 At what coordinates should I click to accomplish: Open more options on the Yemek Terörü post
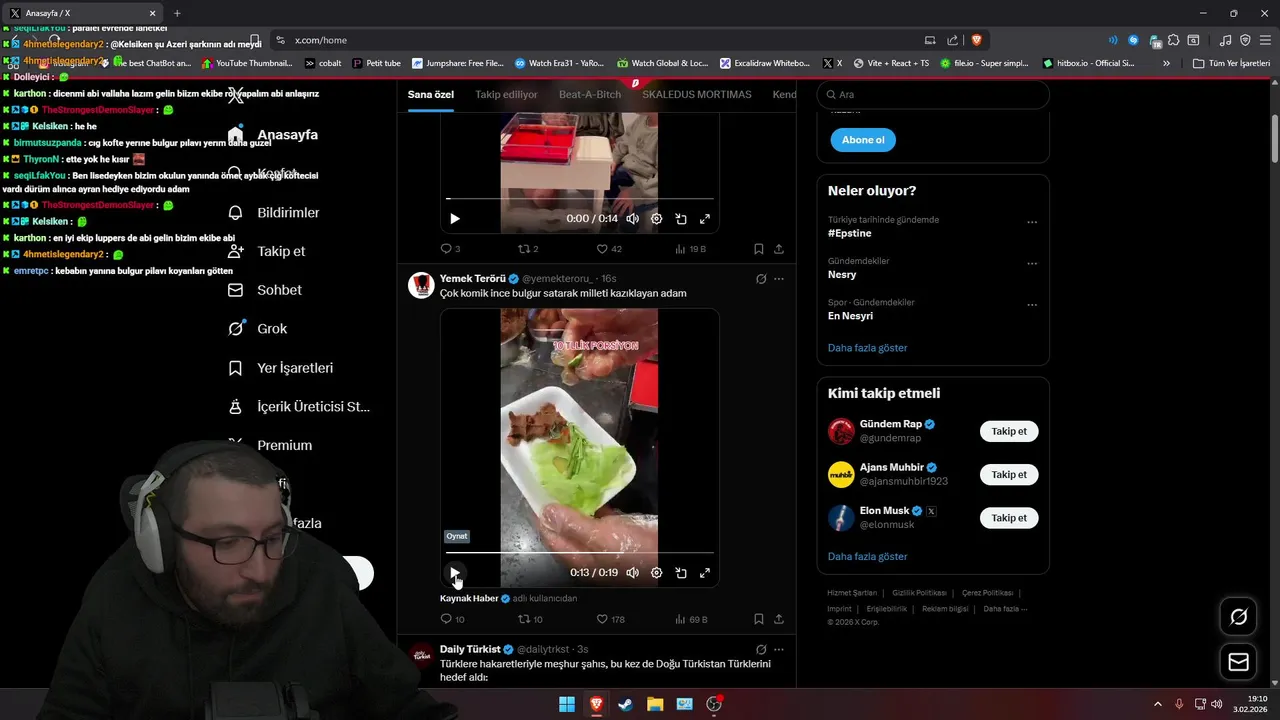779,279
